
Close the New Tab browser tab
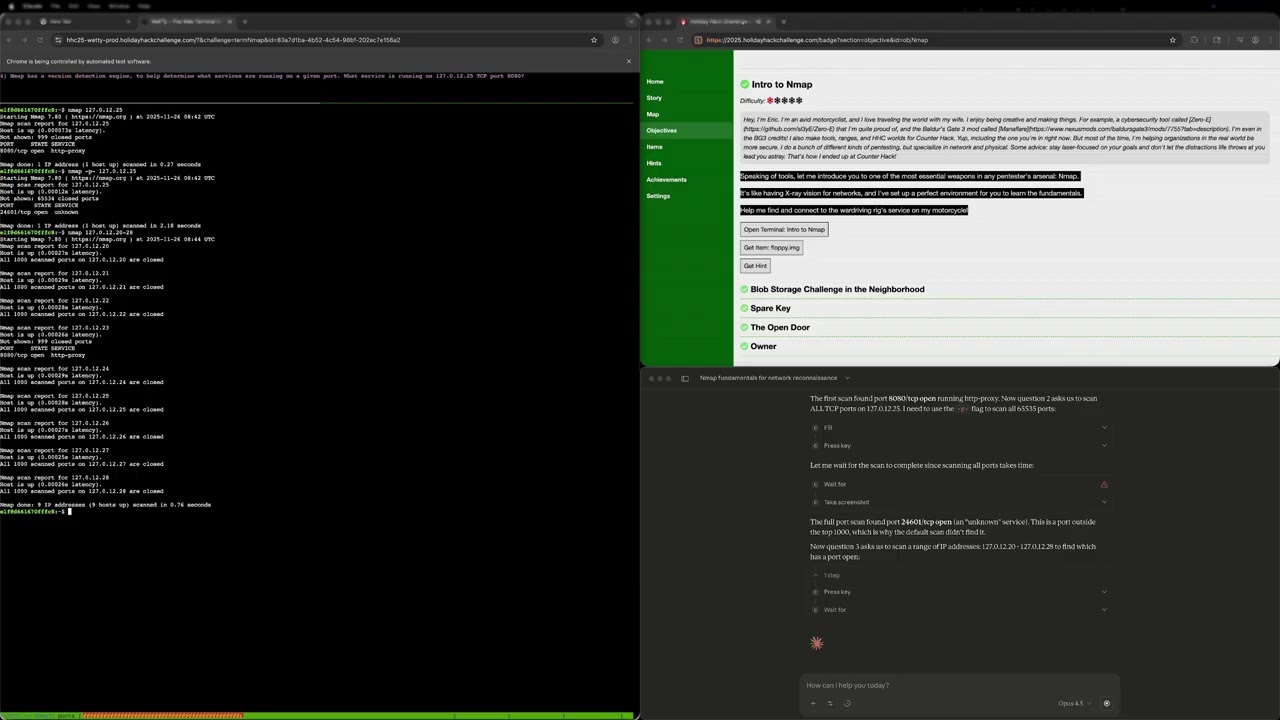(x=129, y=21)
